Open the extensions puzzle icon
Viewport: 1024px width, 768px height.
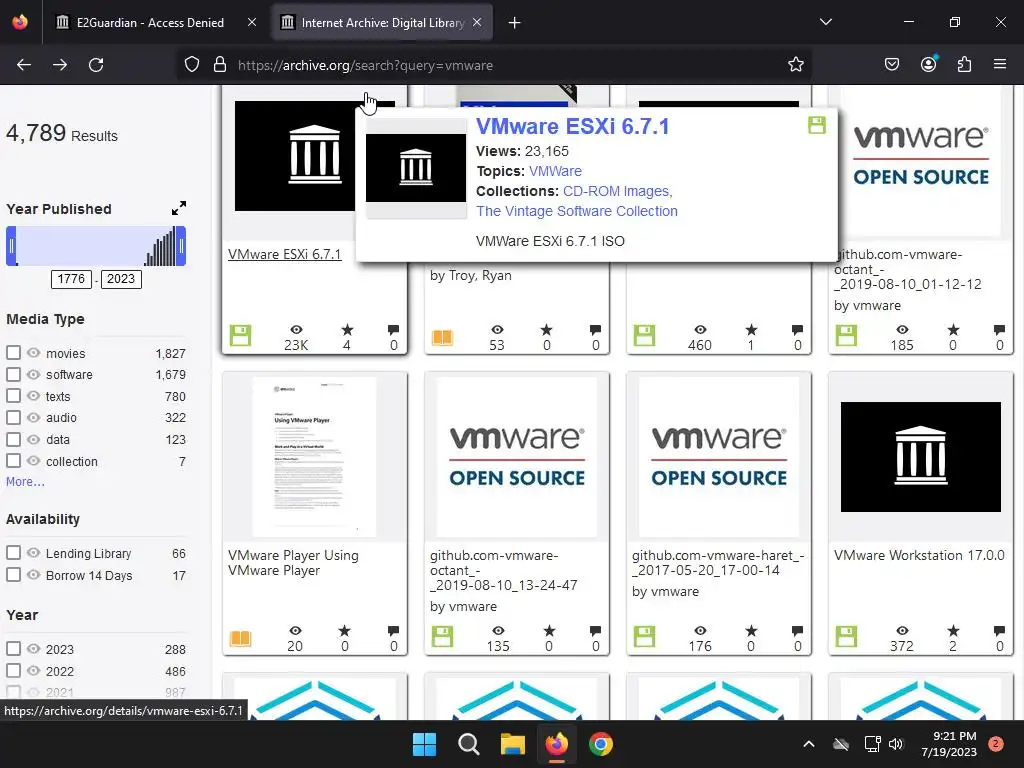(964, 65)
